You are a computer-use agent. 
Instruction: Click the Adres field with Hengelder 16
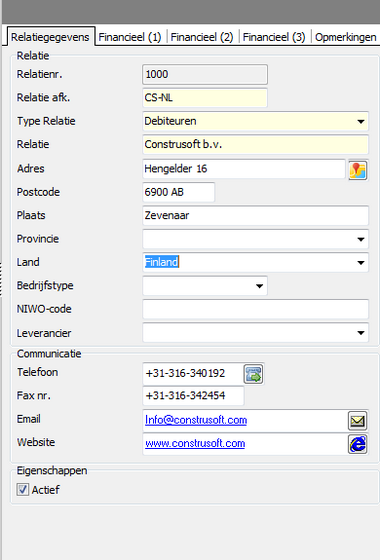point(244,169)
